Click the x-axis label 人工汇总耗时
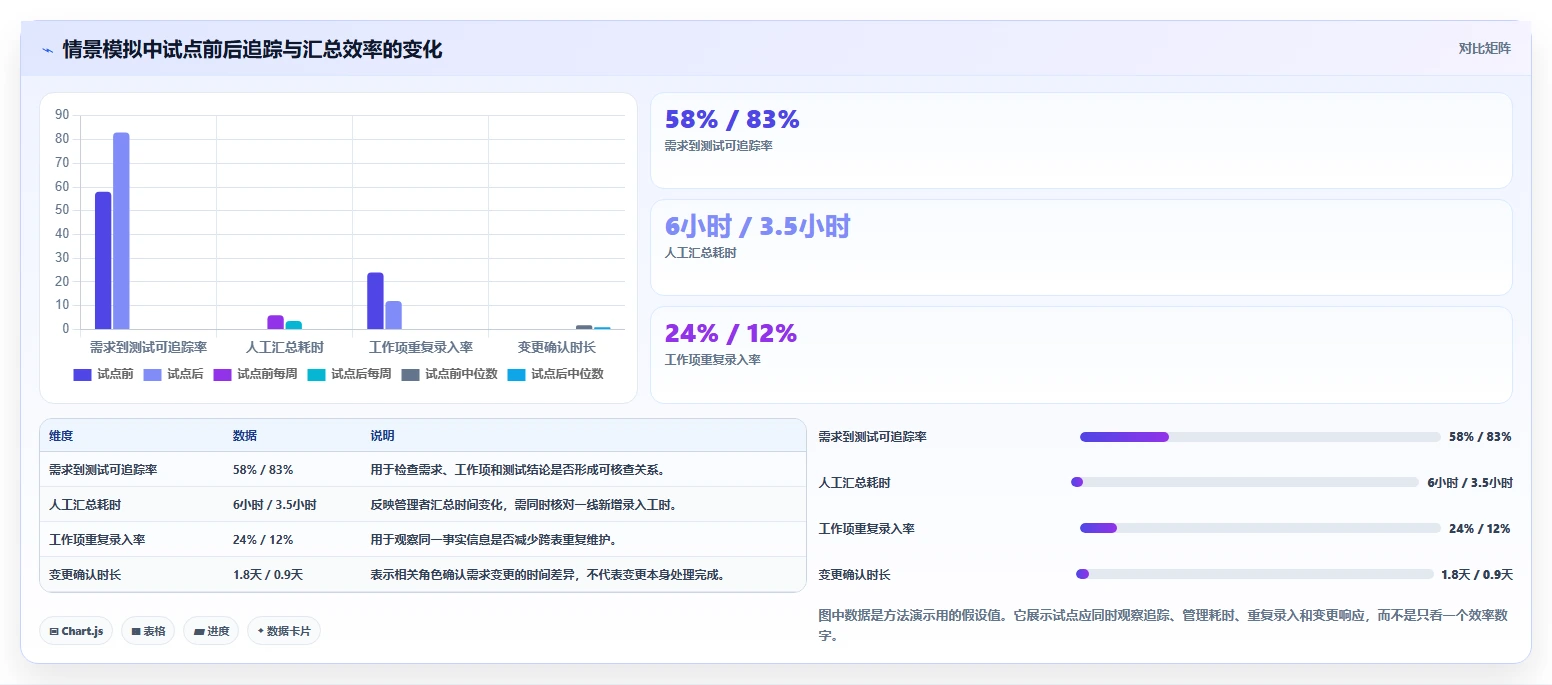 [x=285, y=347]
